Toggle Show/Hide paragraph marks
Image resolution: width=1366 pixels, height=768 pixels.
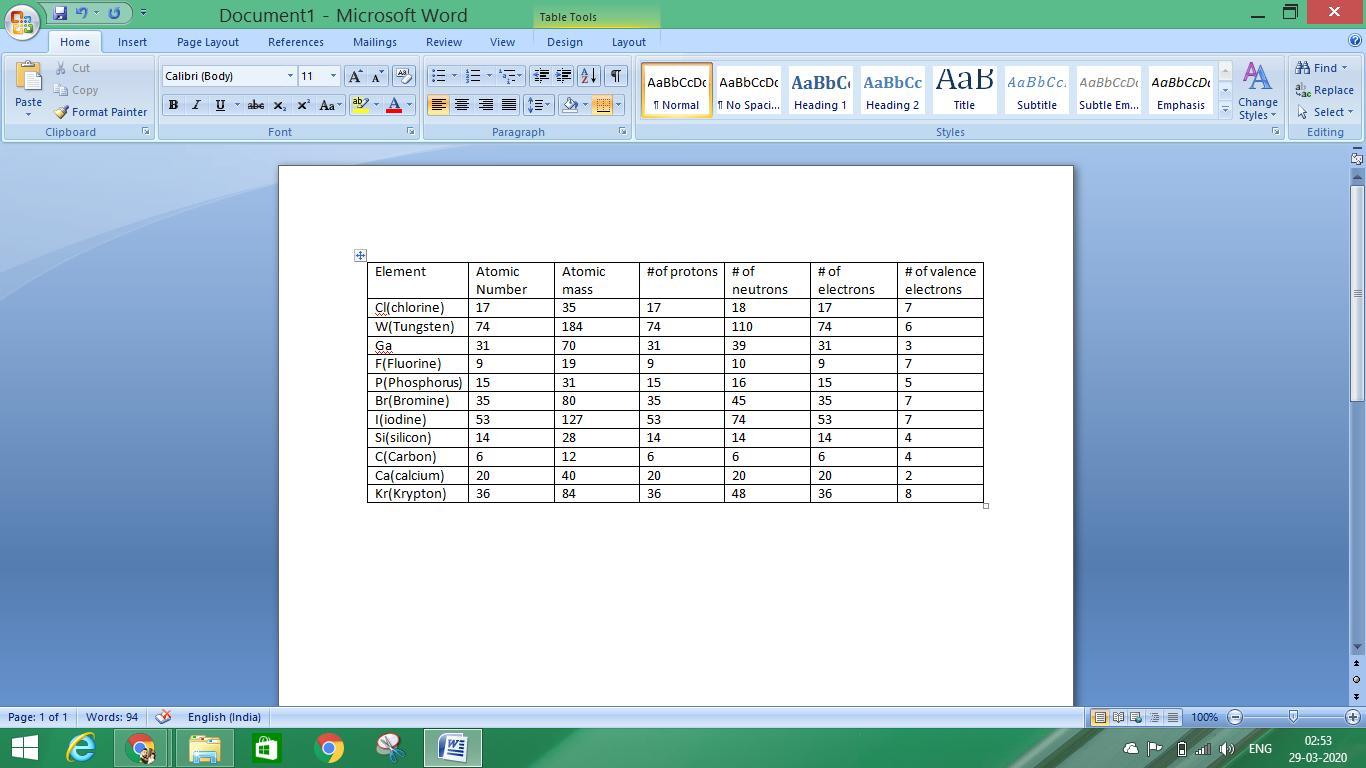pyautogui.click(x=616, y=76)
